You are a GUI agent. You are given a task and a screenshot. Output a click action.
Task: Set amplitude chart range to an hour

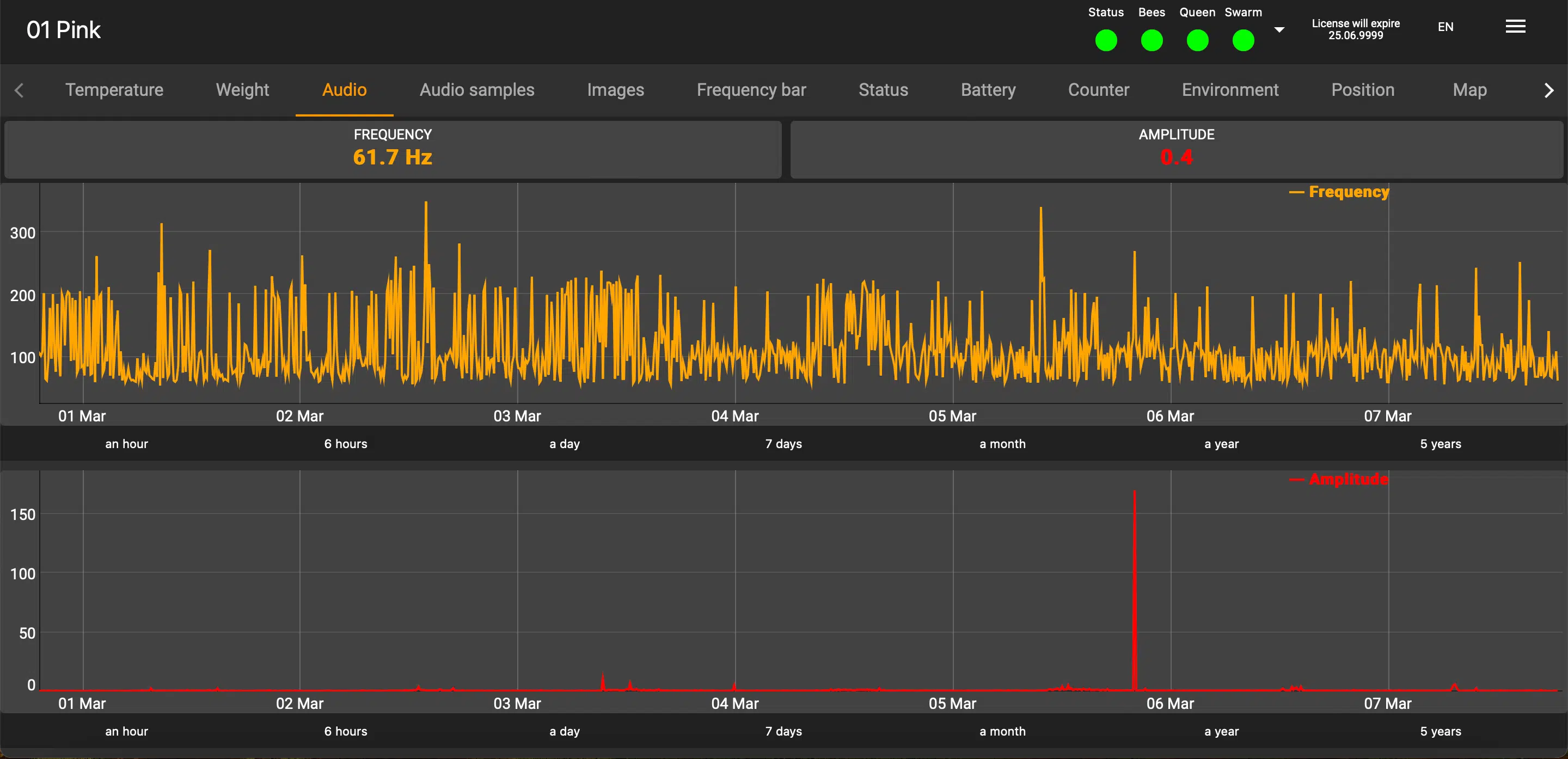click(127, 731)
